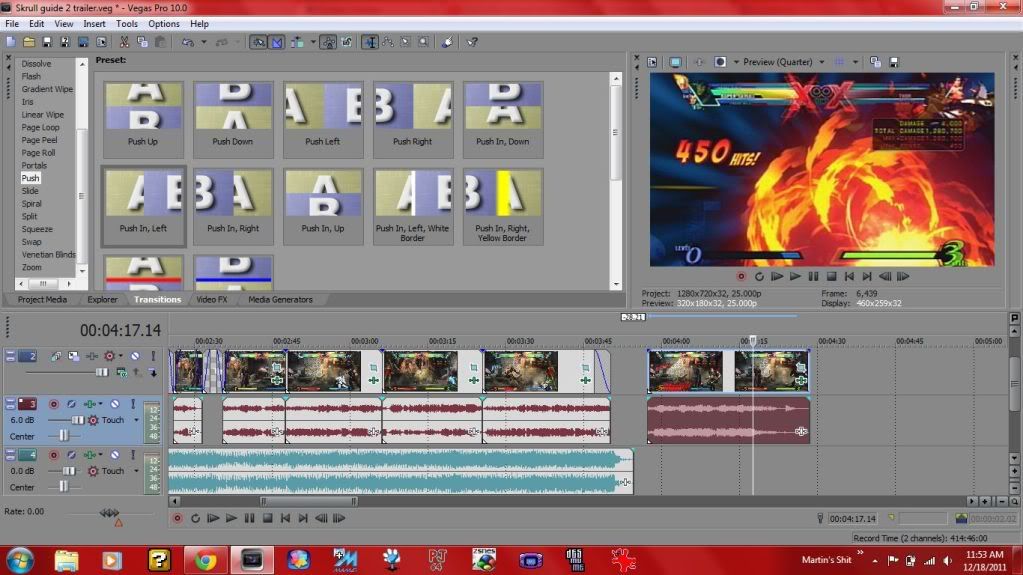Open preview overlays grid dropdown arrow

(x=855, y=62)
